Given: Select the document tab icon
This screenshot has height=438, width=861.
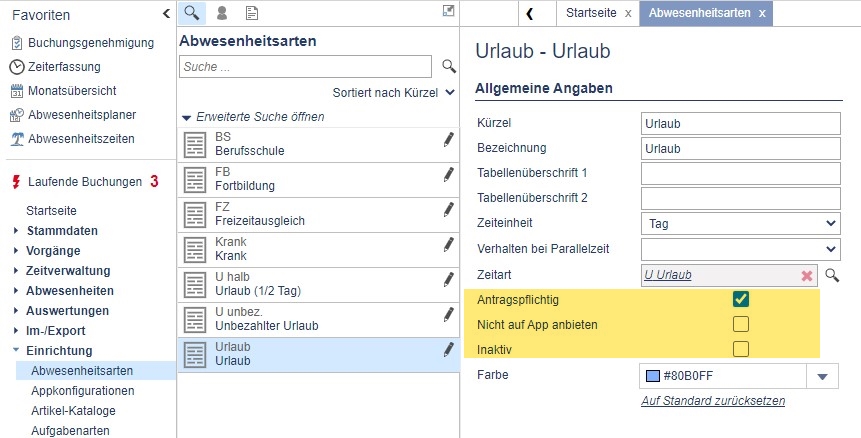Looking at the screenshot, I should 251,13.
